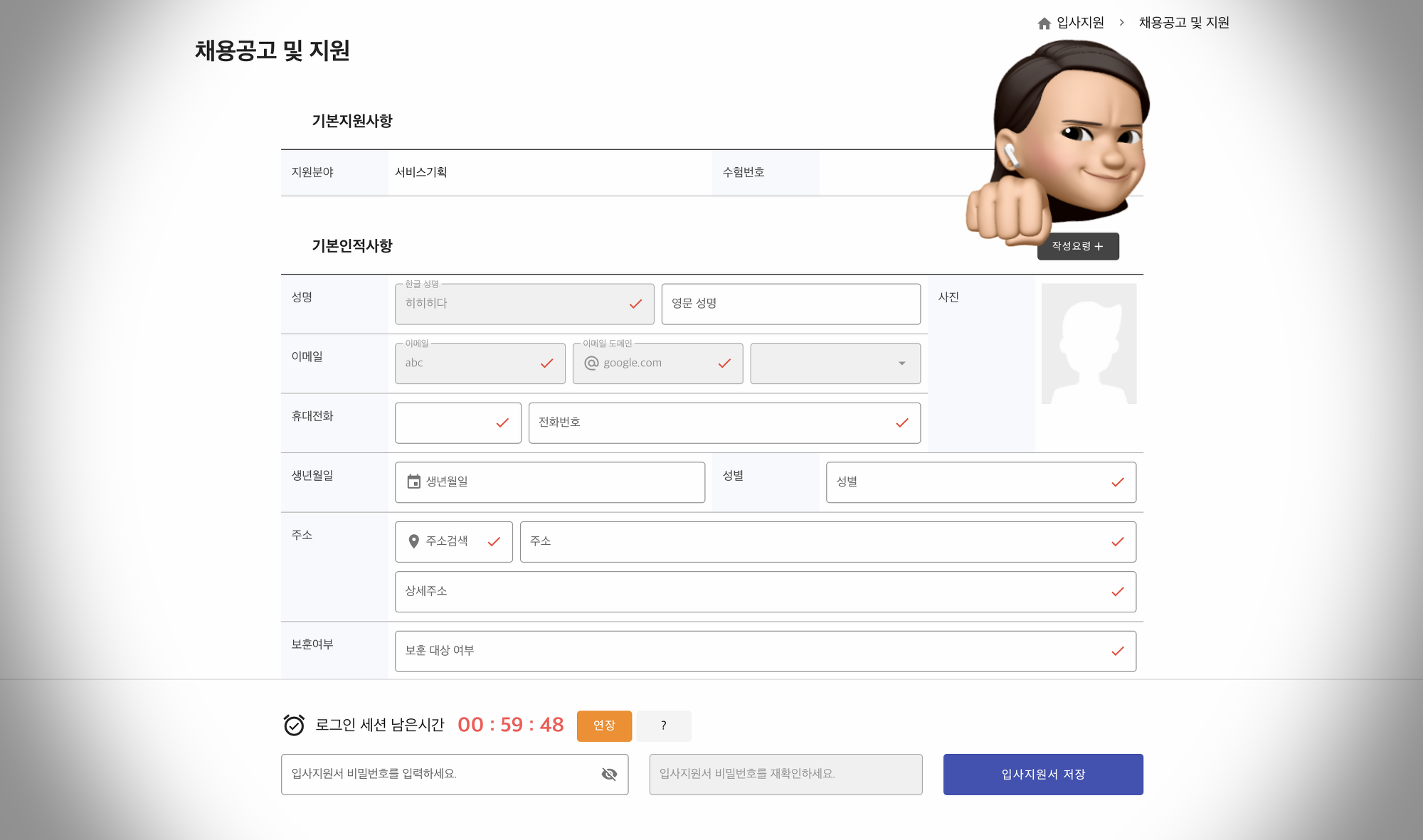The height and width of the screenshot is (840, 1423).
Task: Click the calendar icon in birthdate field
Action: 413,482
